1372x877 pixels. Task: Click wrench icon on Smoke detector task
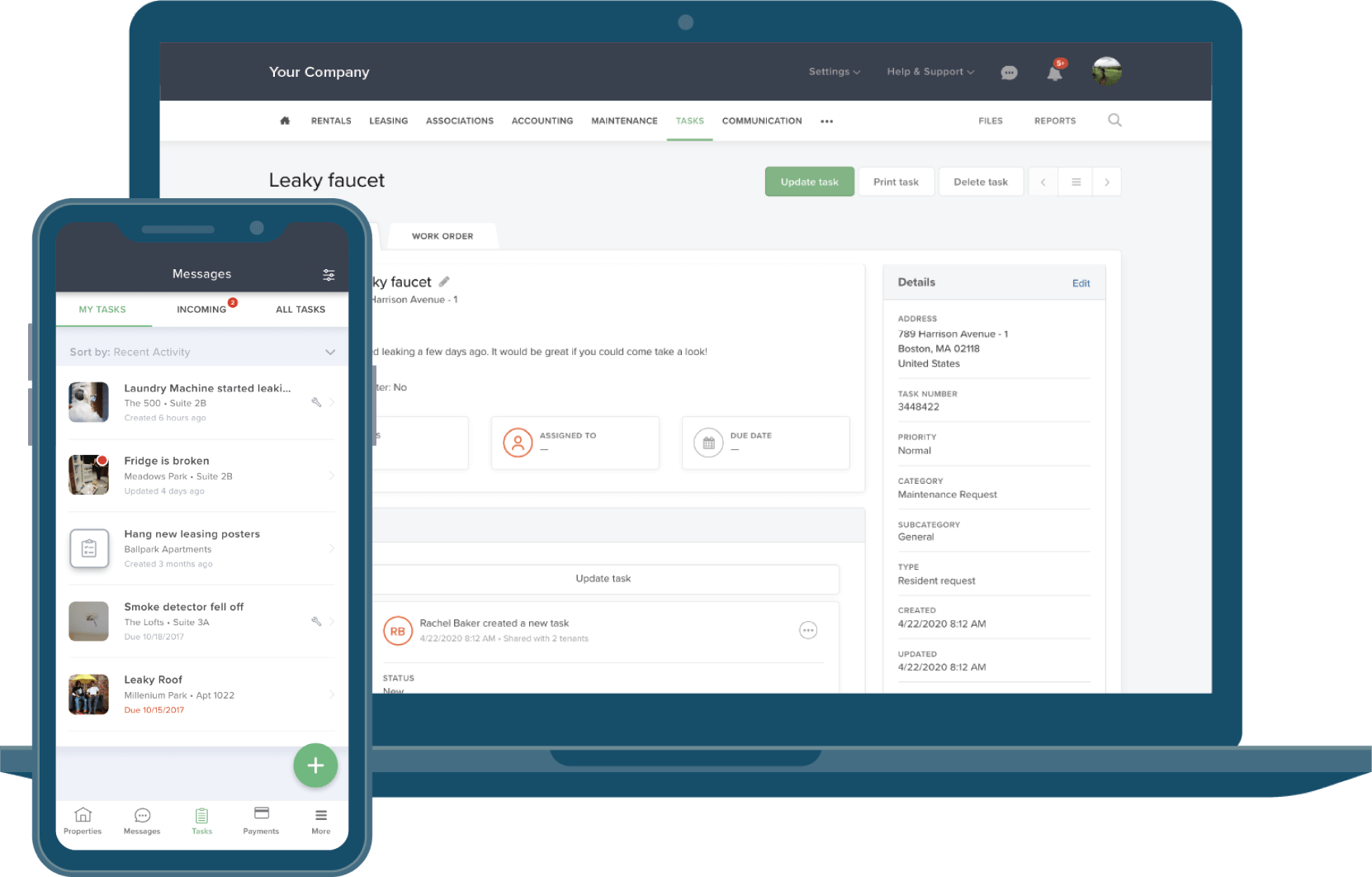coord(316,621)
